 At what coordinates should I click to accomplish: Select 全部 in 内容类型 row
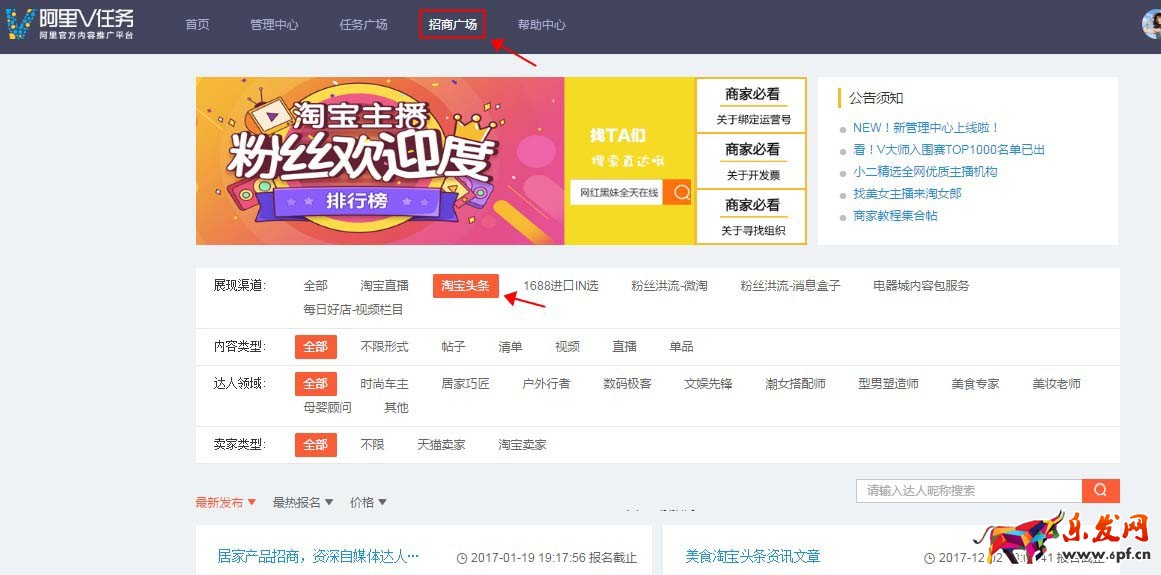pos(315,347)
